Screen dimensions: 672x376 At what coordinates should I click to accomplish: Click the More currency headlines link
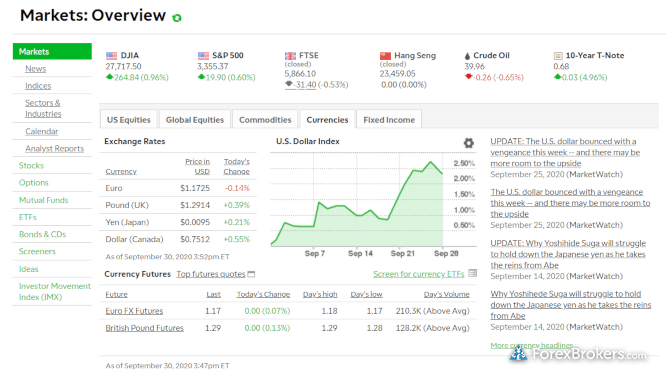(x=534, y=345)
